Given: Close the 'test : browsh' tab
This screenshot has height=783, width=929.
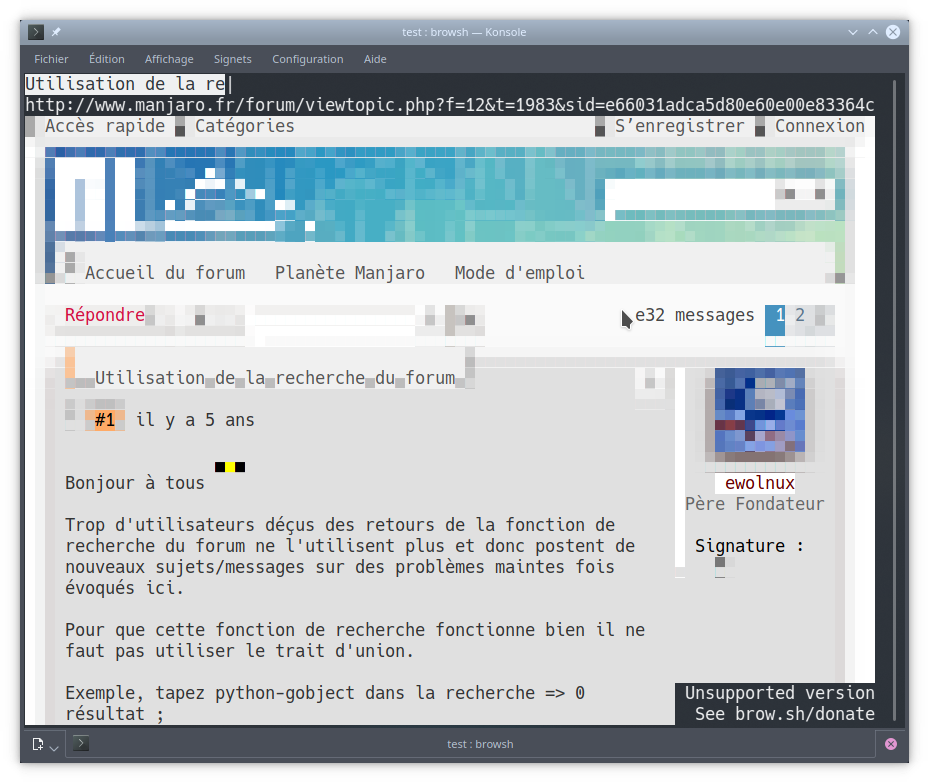Looking at the screenshot, I should coord(891,744).
